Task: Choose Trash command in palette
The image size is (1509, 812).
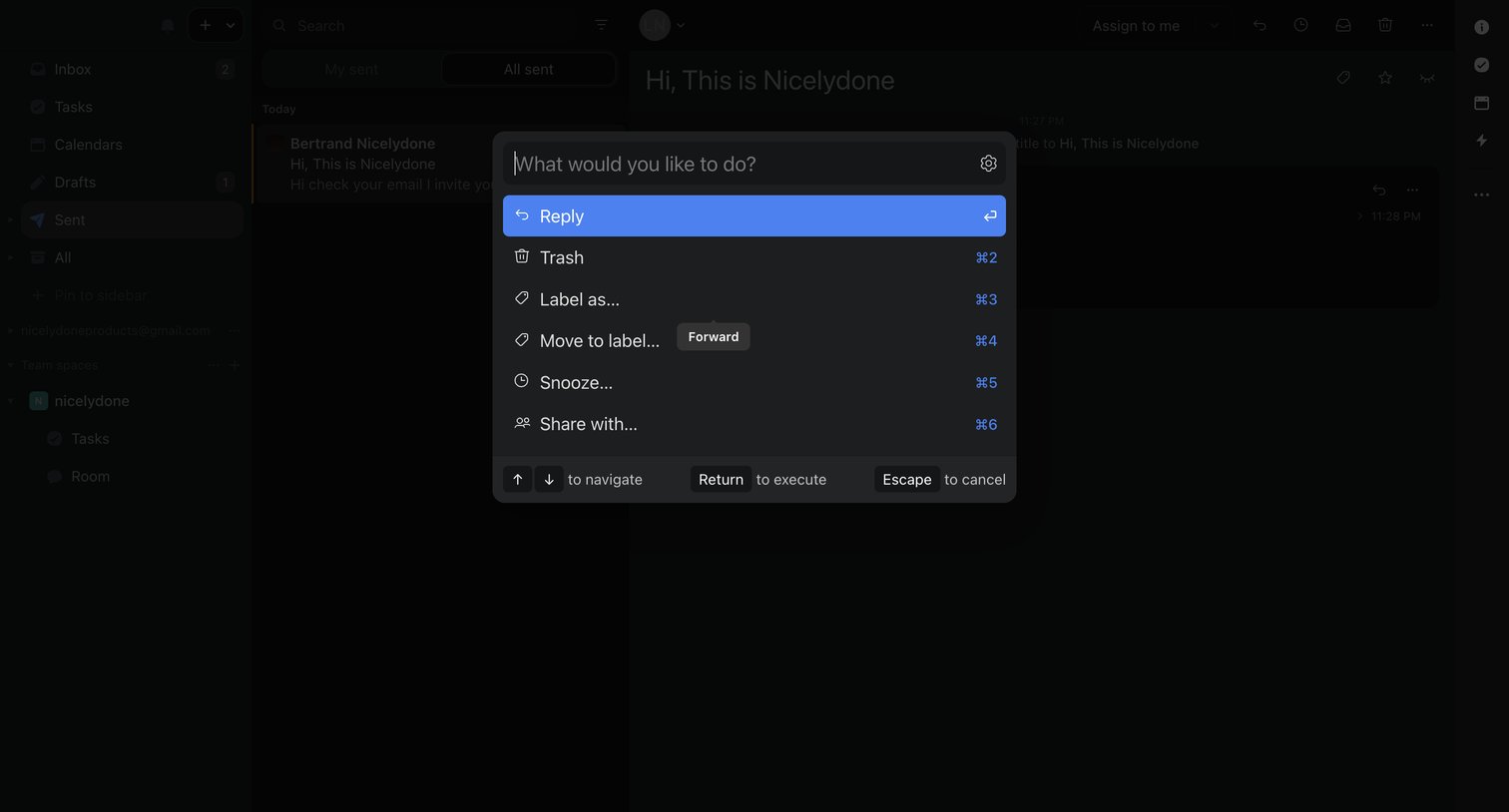Action: [754, 257]
